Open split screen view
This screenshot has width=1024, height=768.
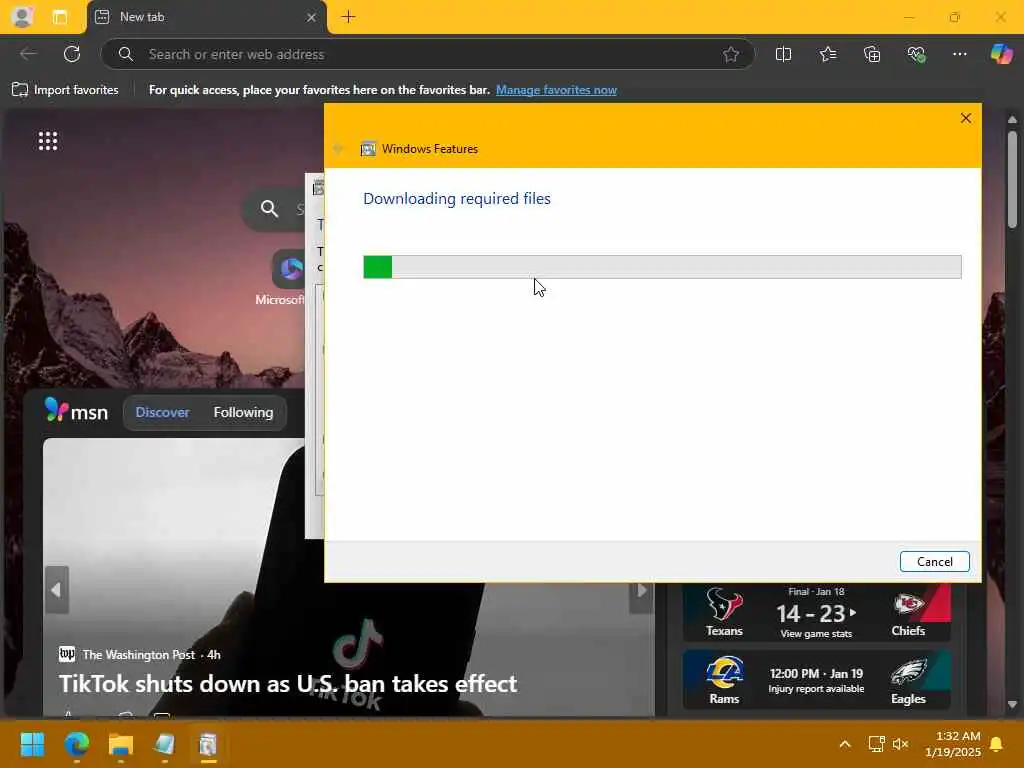[783, 54]
